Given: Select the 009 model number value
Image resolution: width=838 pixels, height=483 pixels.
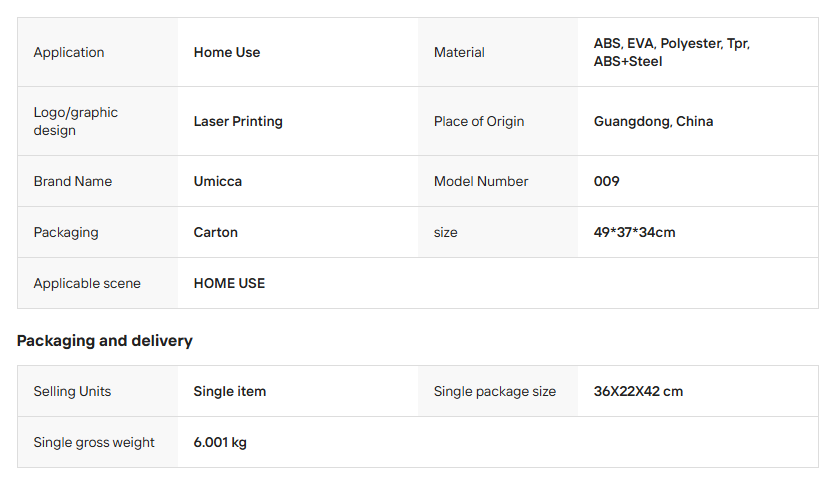Looking at the screenshot, I should (606, 181).
